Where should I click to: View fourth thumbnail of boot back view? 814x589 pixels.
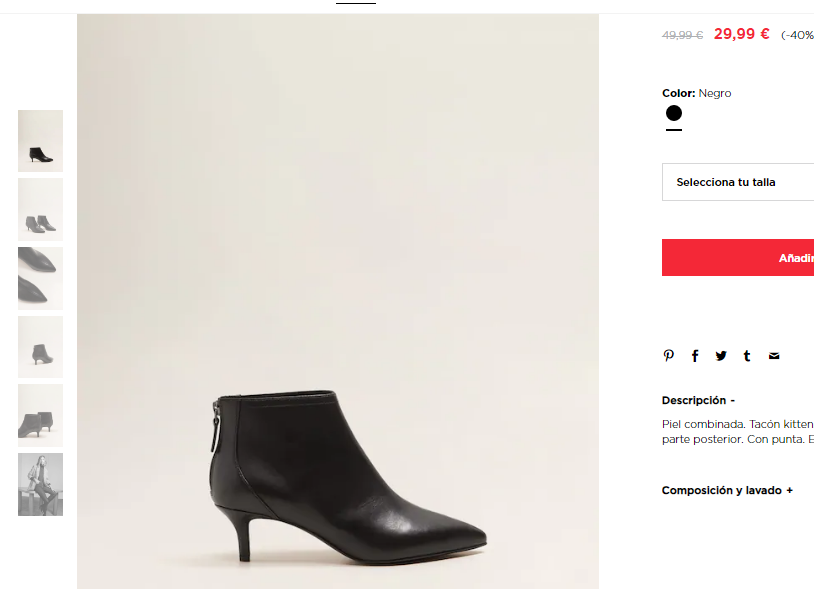40,347
